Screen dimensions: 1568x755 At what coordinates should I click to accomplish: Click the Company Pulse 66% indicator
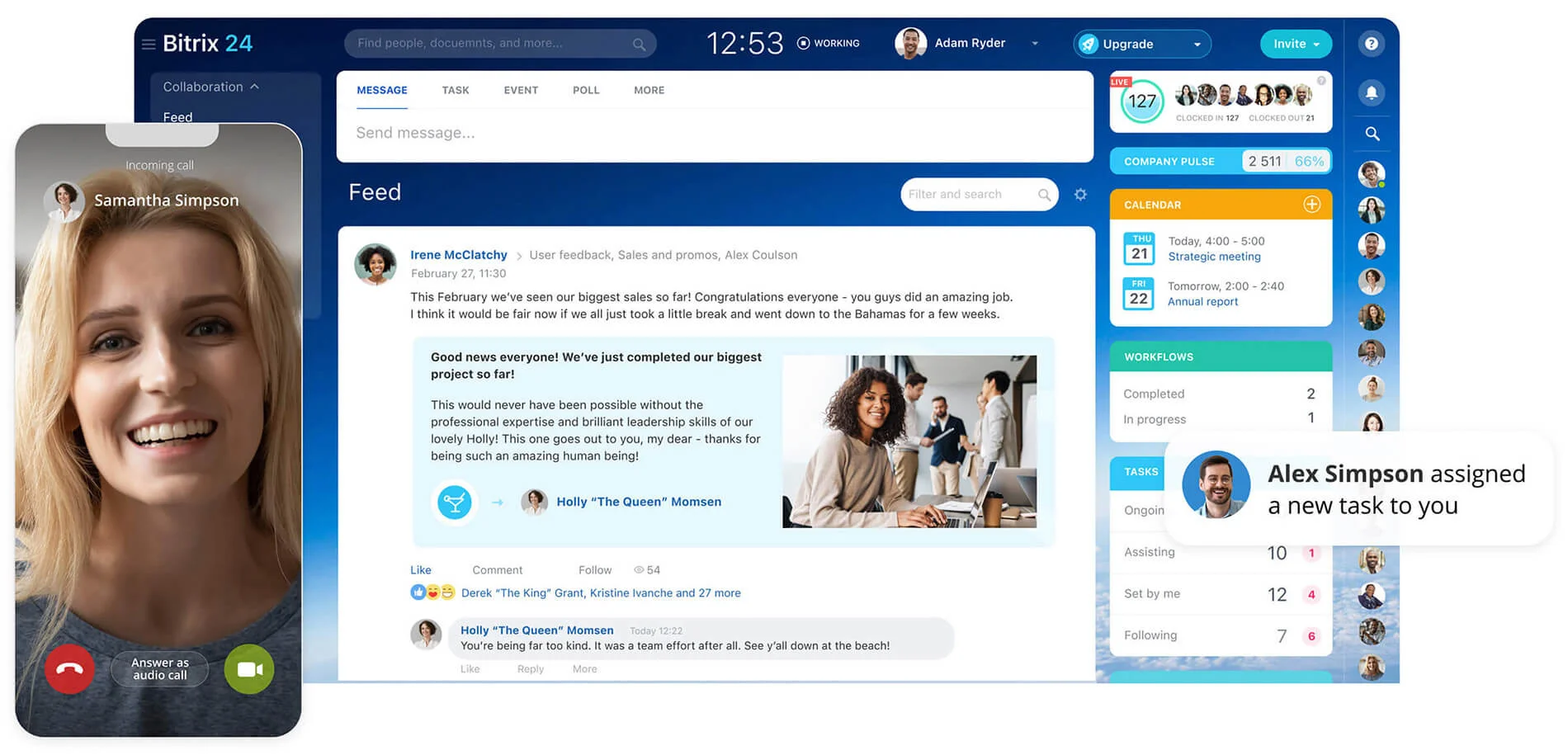pos(1309,161)
